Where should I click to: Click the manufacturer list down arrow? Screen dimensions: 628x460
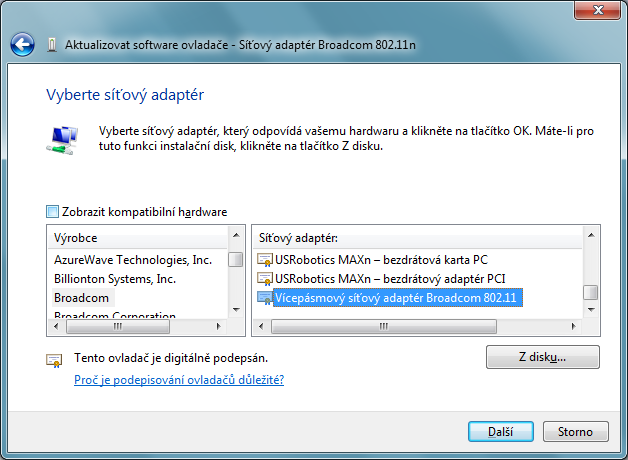tap(236, 310)
